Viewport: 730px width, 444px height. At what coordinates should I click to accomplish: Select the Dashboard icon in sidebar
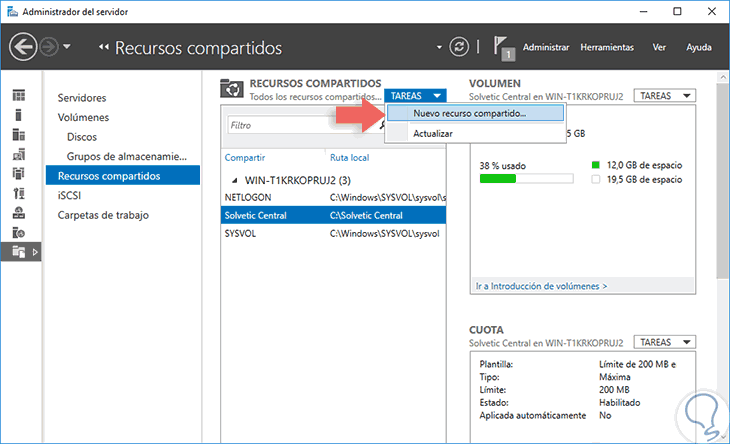click(x=19, y=95)
